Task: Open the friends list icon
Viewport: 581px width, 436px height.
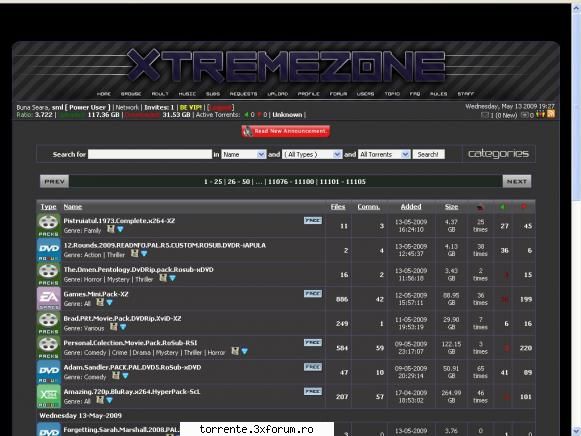Action: 541,115
